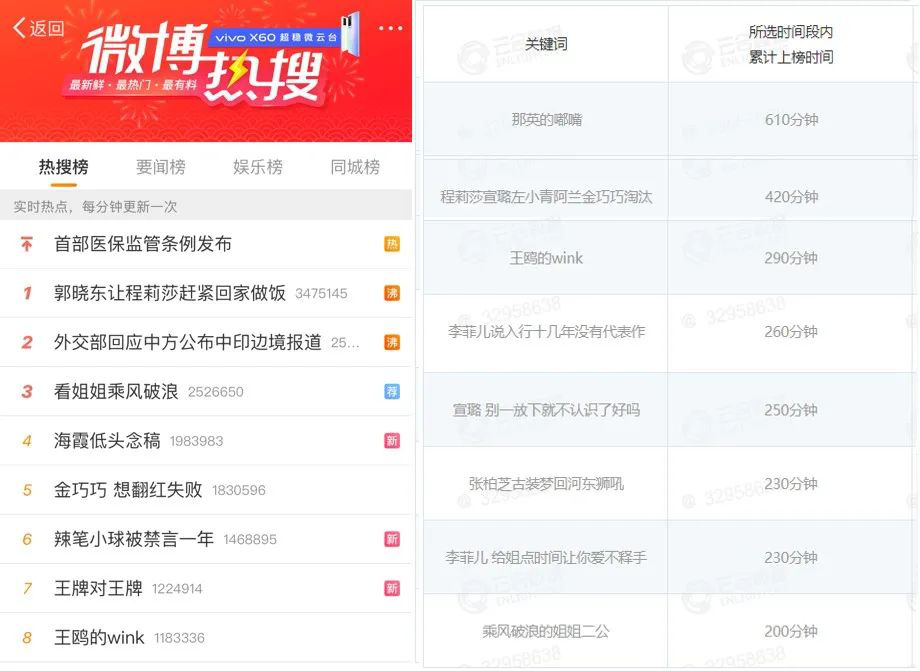Select table cell 200分钟
The width and height of the screenshot is (920, 671).
click(791, 632)
